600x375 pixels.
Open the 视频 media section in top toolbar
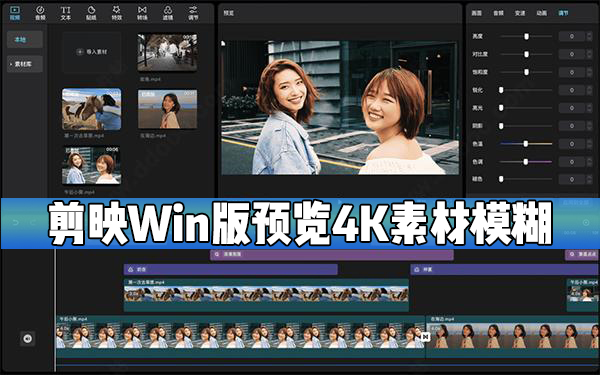(x=15, y=13)
